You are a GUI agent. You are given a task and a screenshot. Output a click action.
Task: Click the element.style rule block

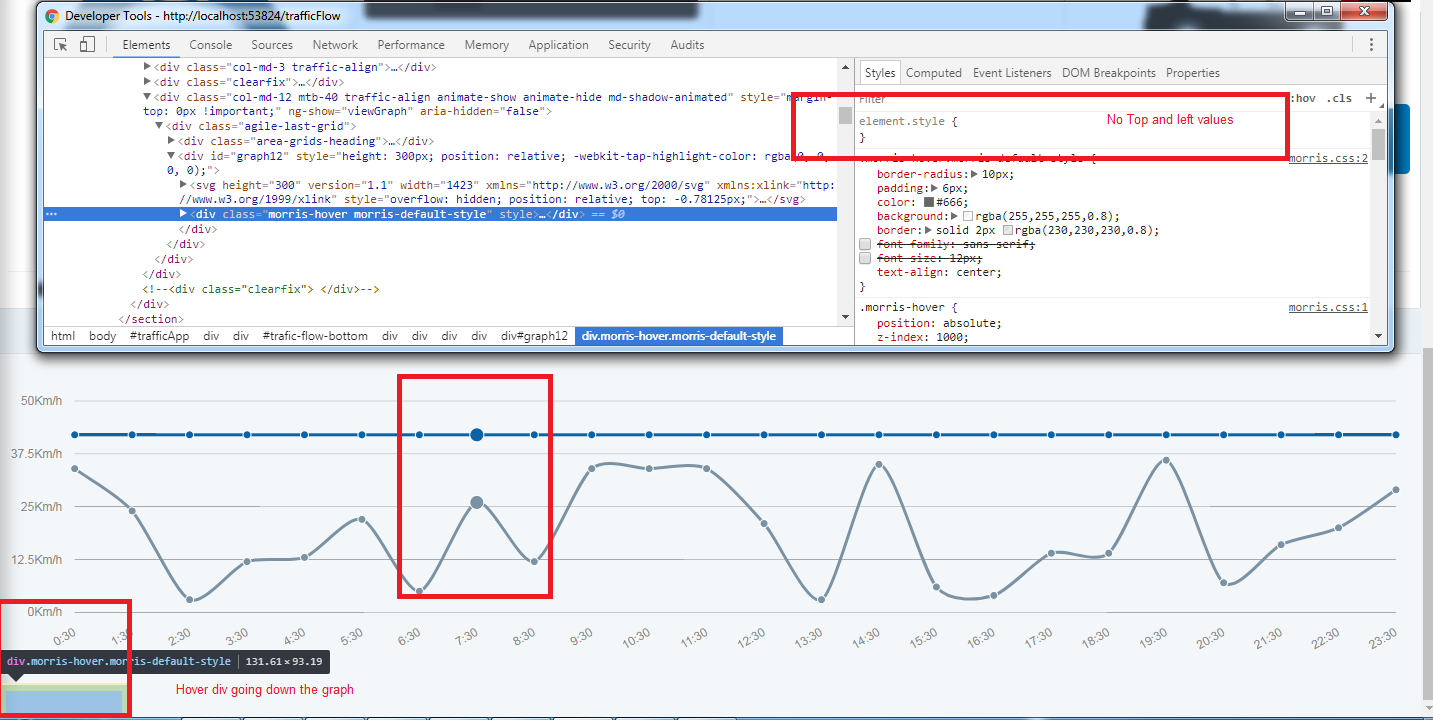pyautogui.click(x=1113, y=129)
